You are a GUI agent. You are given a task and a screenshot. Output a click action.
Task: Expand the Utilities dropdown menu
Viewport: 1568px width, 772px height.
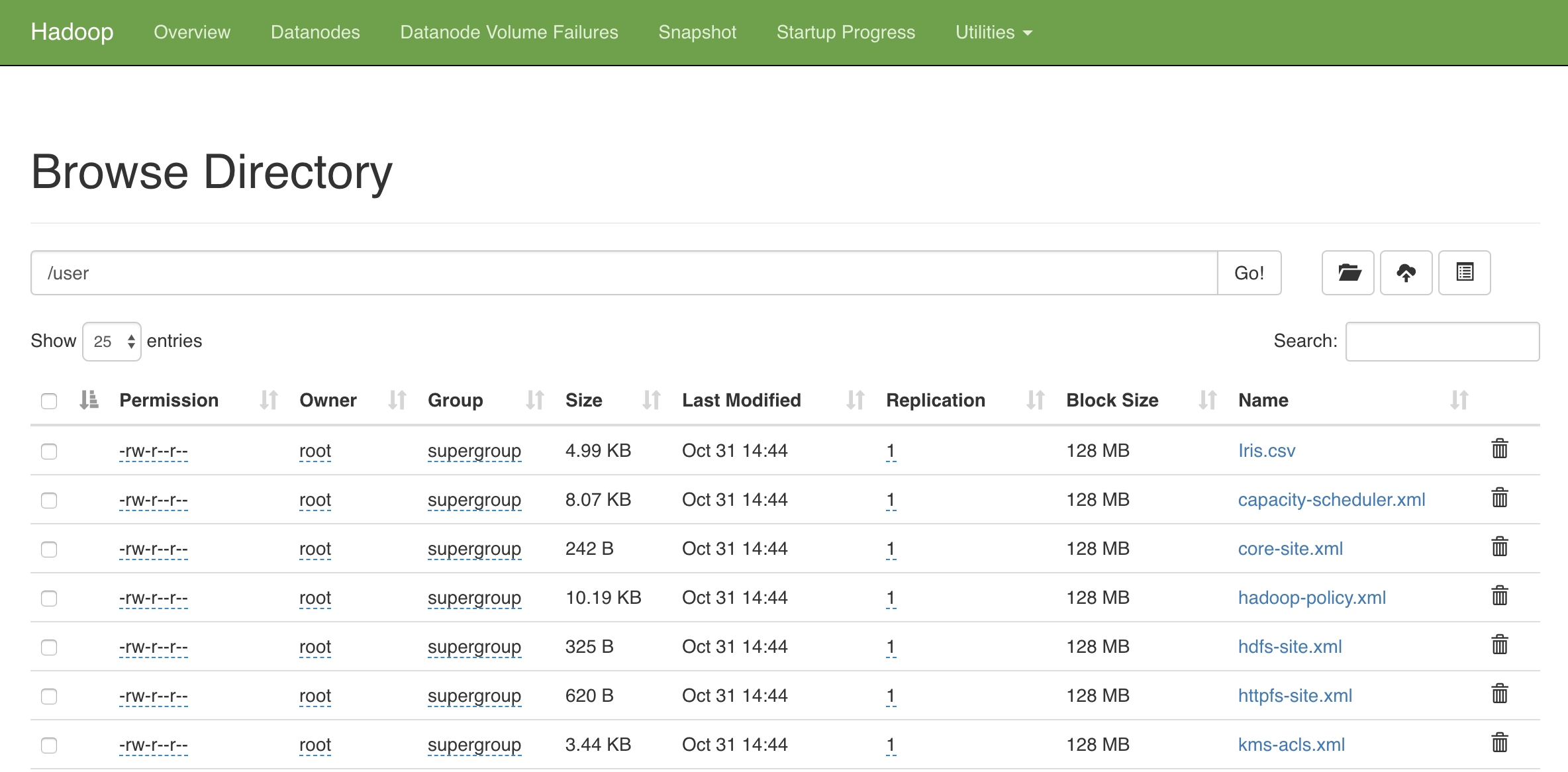click(x=993, y=32)
